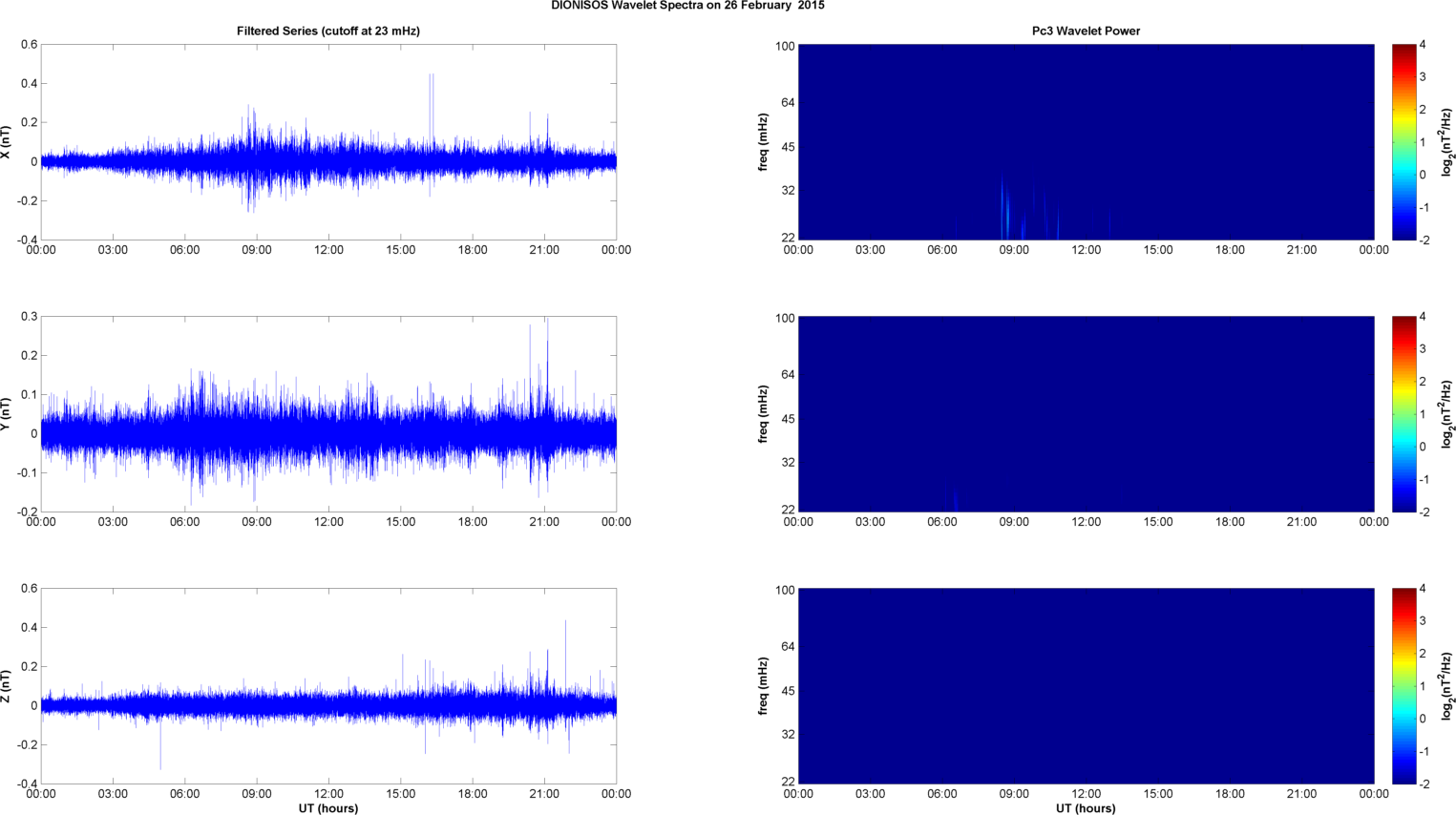Click the colorbar beside the middle spectrogram
This screenshot has height=815, width=1456.
pos(1403,414)
